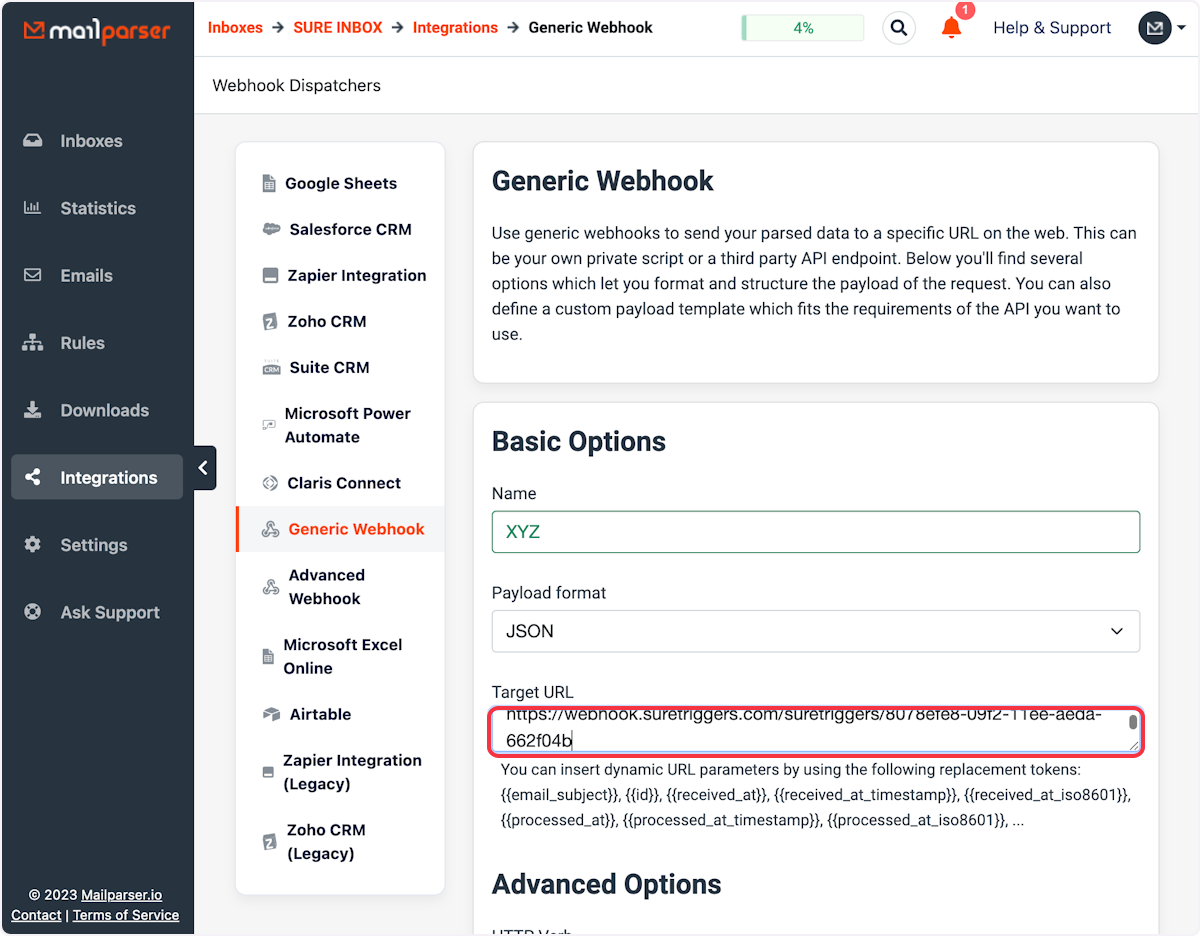Click the Microsoft Excel Online icon
The width and height of the screenshot is (1200, 936).
click(268, 657)
